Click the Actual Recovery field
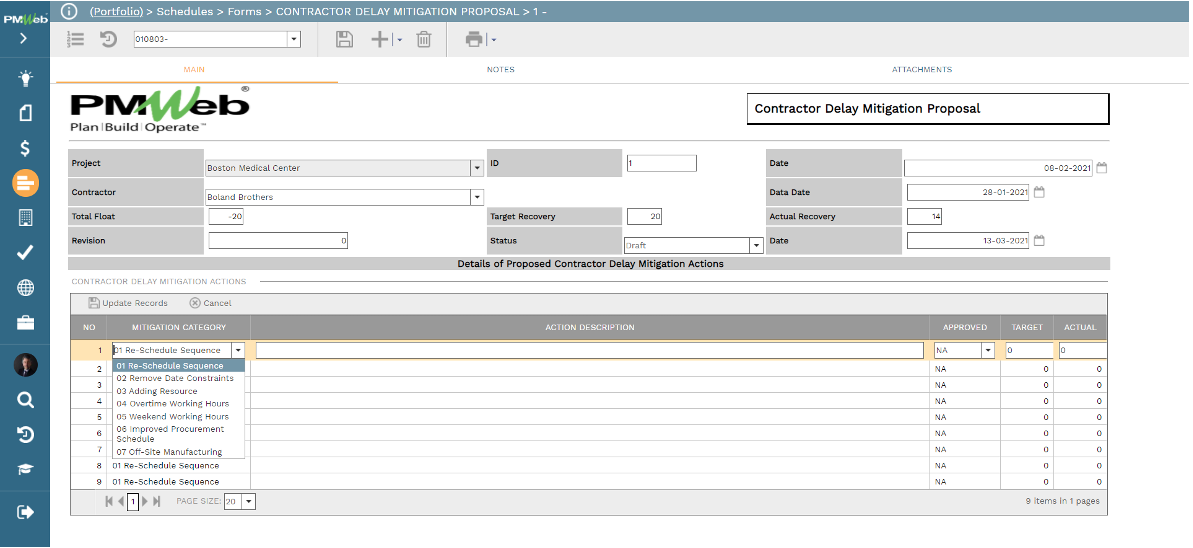The image size is (1193, 548). (x=924, y=217)
